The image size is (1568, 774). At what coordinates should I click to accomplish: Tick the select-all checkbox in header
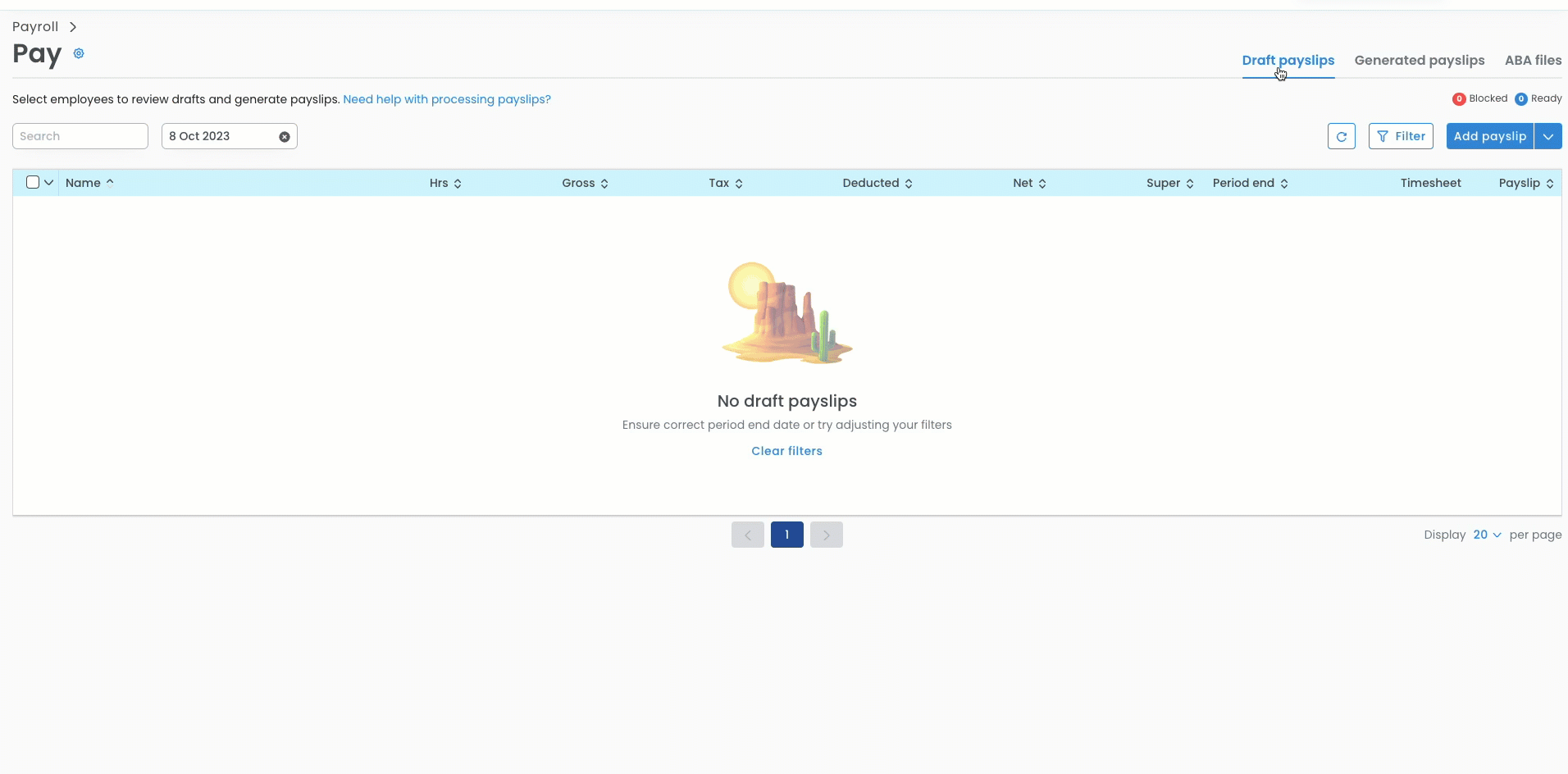[33, 182]
